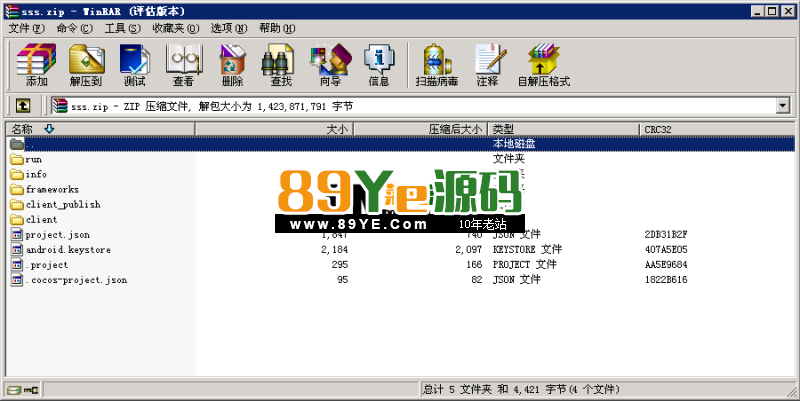Open the Favorites (收藏夹) menu
800x401 pixels.
(176, 29)
